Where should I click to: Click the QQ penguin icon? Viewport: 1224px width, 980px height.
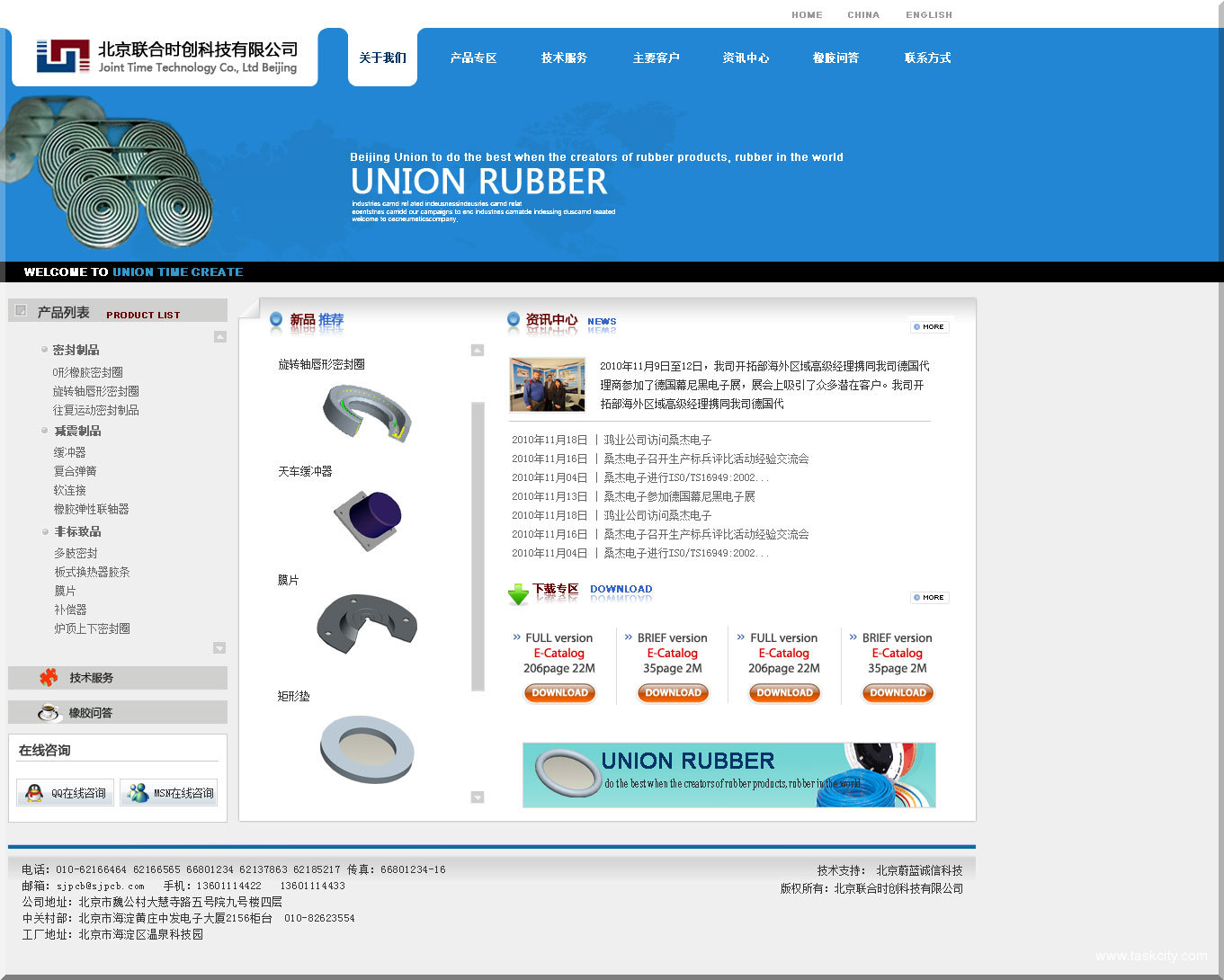pyautogui.click(x=34, y=793)
